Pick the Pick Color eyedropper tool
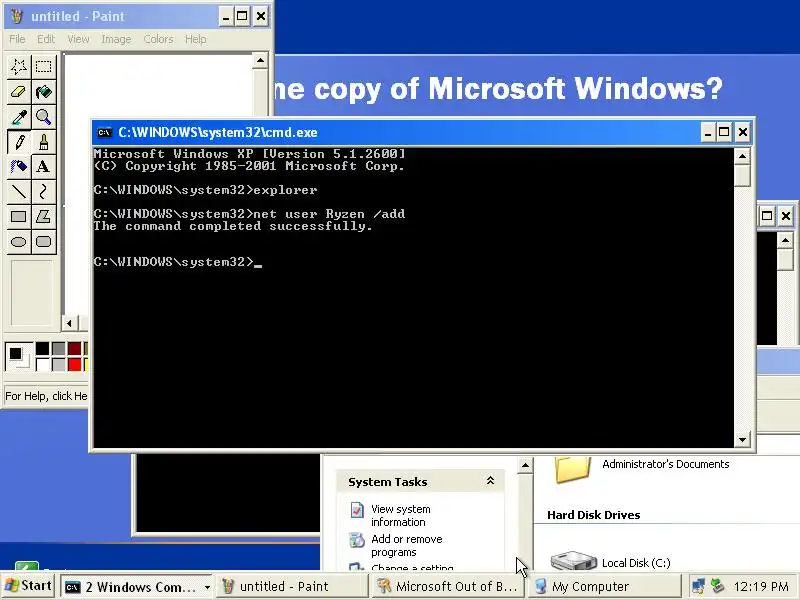The image size is (800, 600). [19, 117]
